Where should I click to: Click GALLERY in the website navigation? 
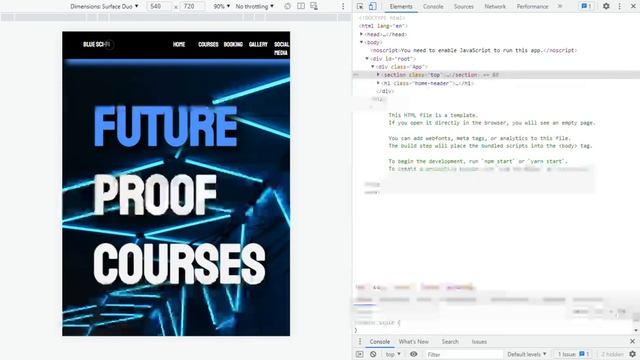[258, 44]
